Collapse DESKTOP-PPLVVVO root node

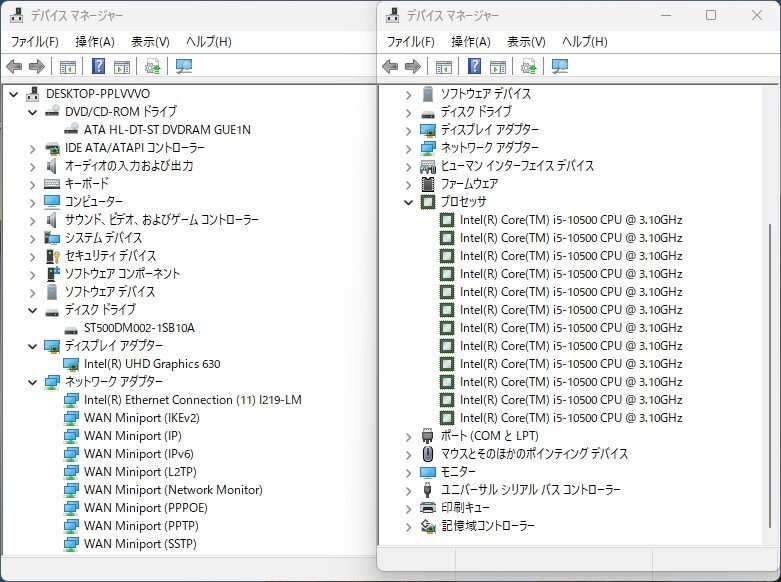pyautogui.click(x=13, y=94)
